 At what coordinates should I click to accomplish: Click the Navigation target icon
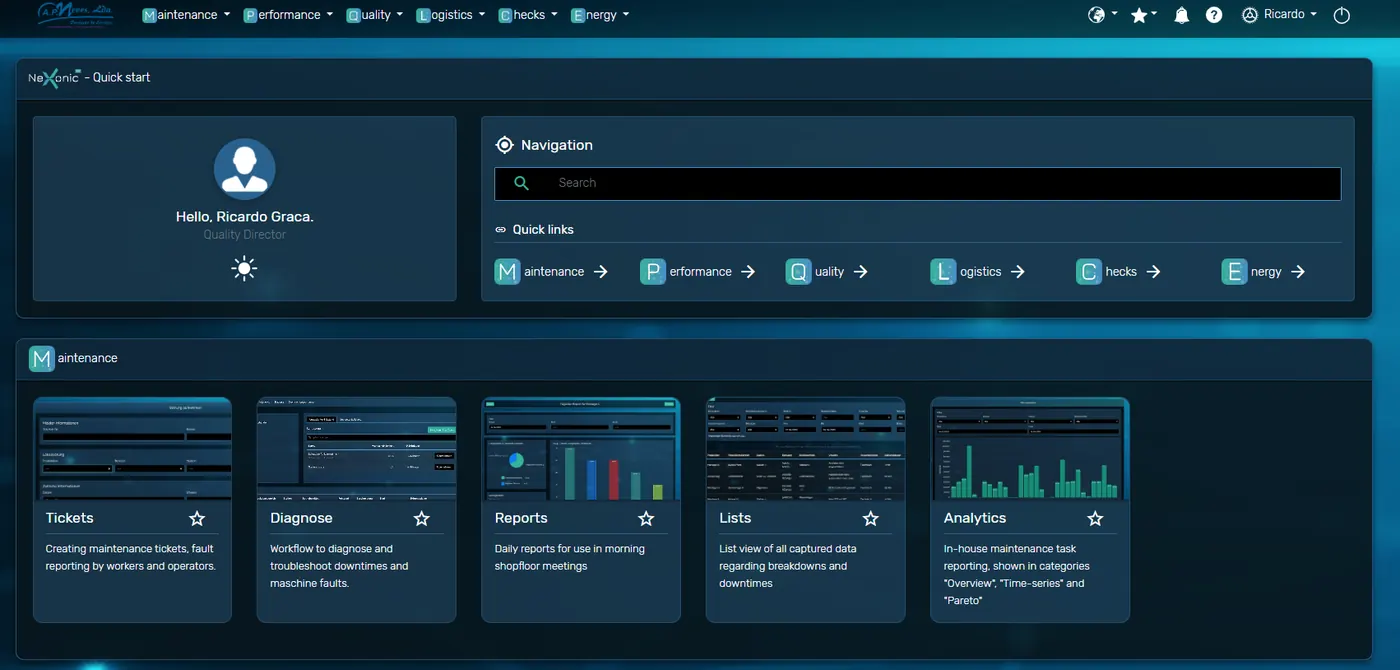coord(505,145)
